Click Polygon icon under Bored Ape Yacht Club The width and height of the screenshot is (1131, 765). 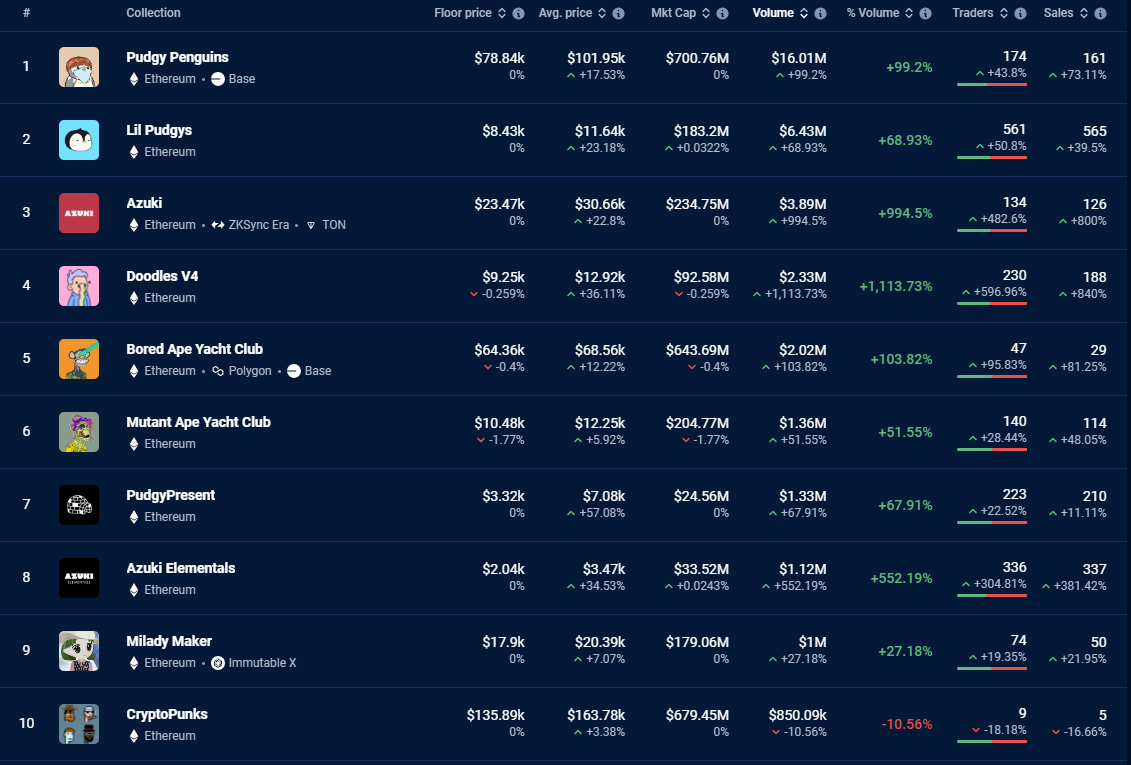[218, 371]
